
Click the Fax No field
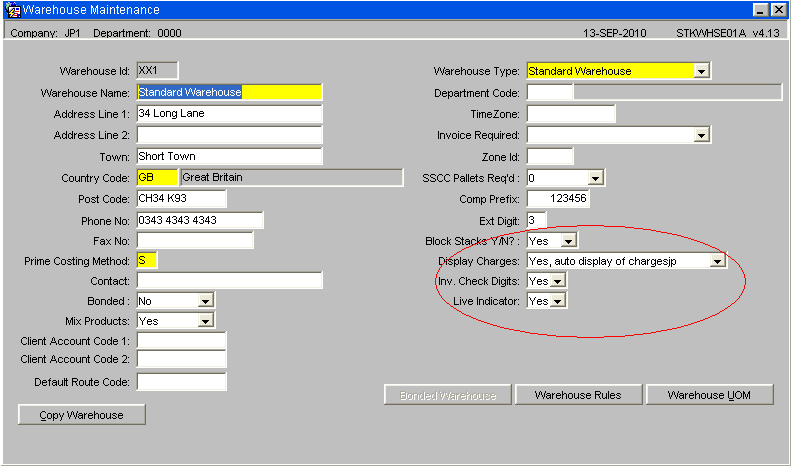pos(195,241)
